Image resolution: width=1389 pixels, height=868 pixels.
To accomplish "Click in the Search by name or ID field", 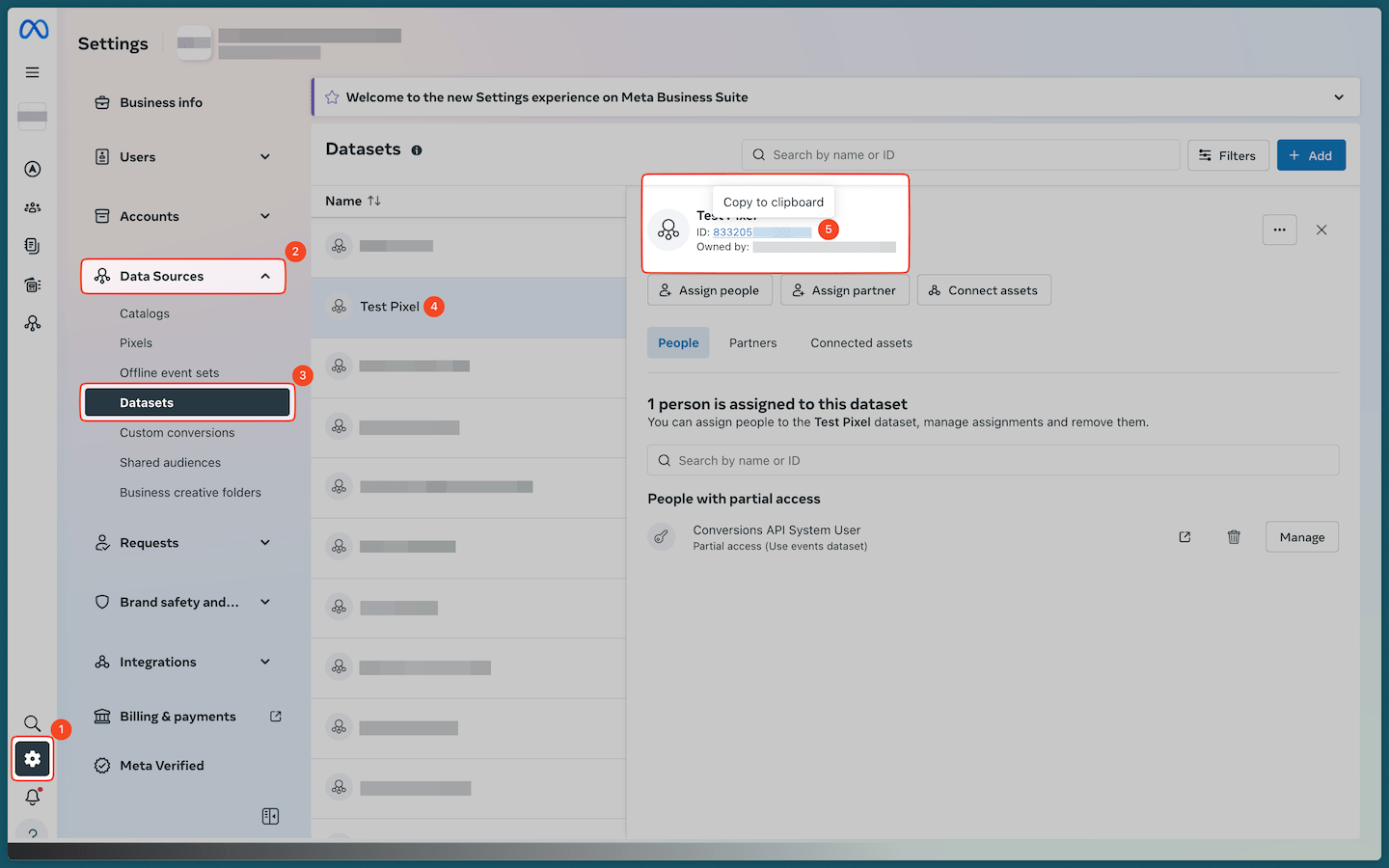I will [959, 154].
